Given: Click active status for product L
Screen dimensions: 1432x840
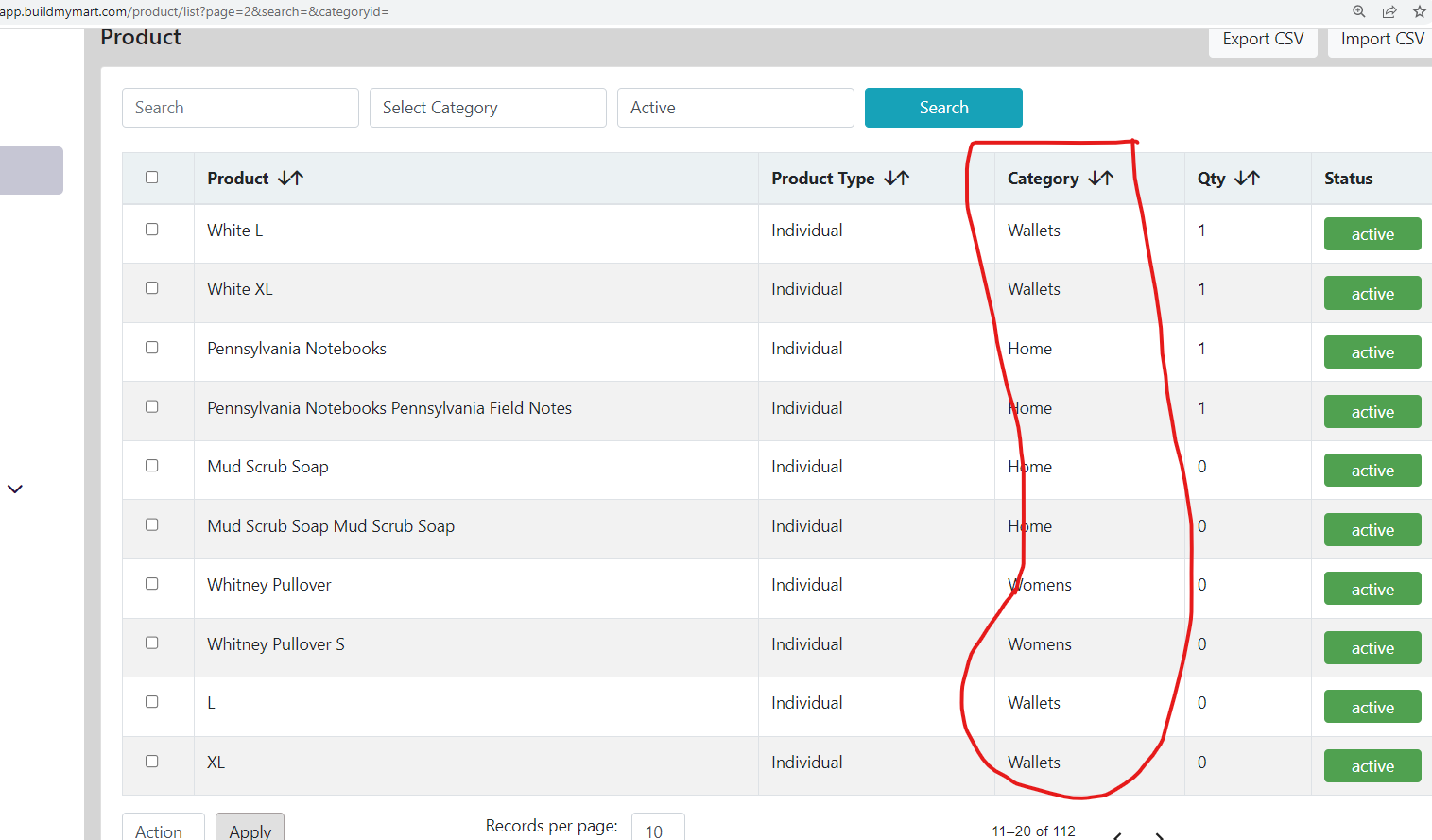Looking at the screenshot, I should pos(1372,707).
